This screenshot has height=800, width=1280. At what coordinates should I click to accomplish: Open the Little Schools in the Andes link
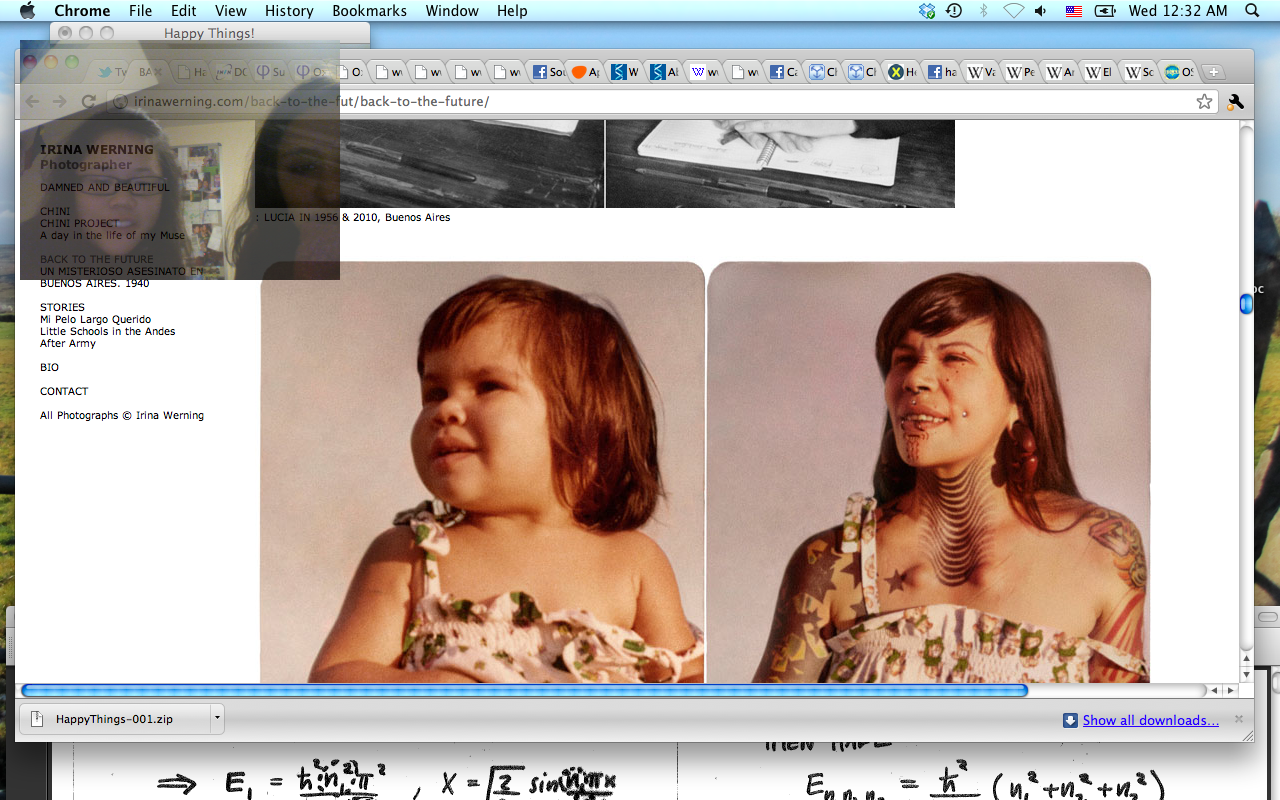point(107,331)
